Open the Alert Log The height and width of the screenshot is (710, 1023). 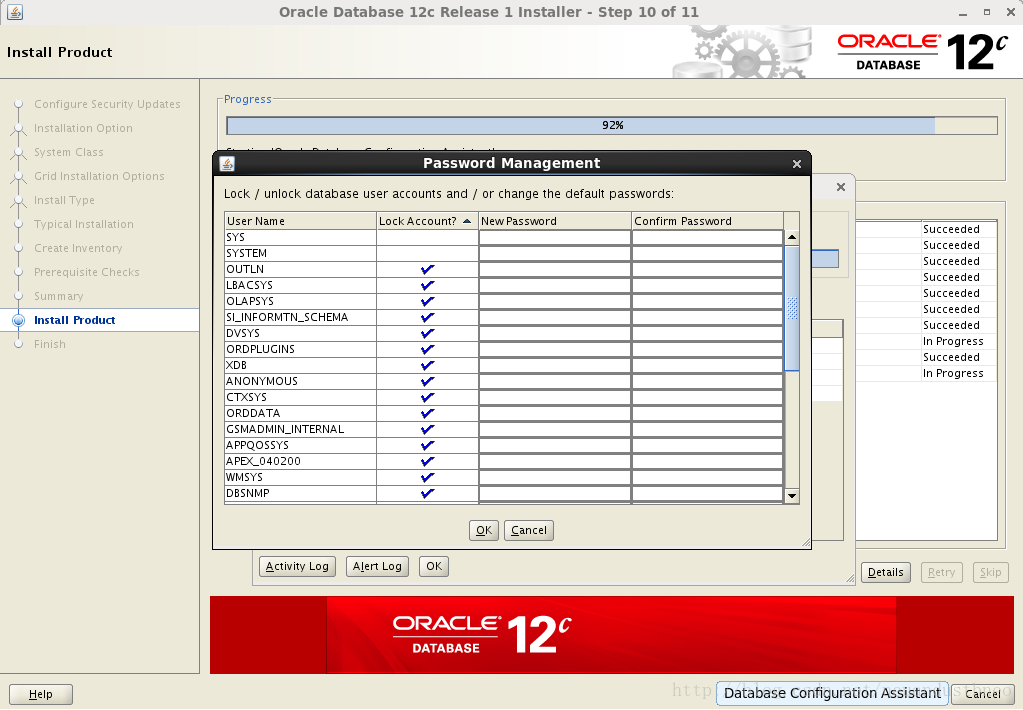377,566
